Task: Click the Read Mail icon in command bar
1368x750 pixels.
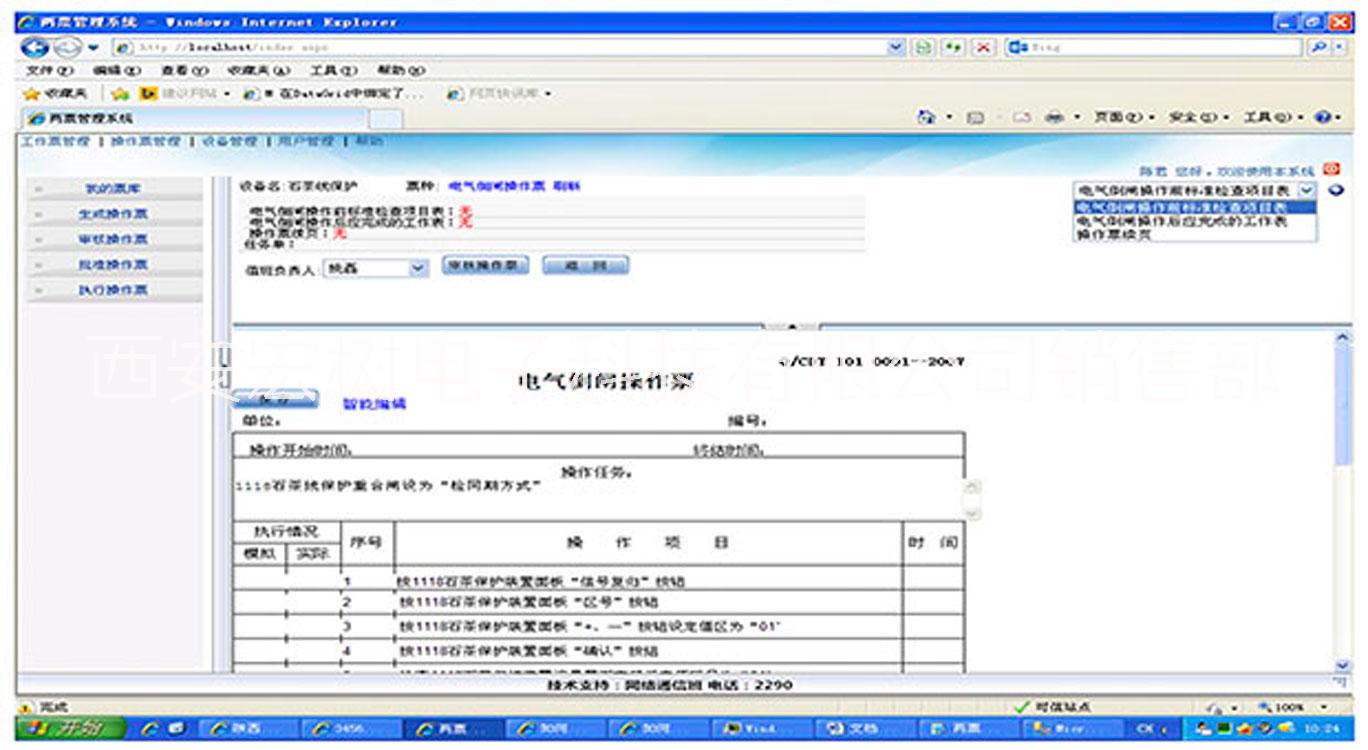Action: [x=1021, y=118]
